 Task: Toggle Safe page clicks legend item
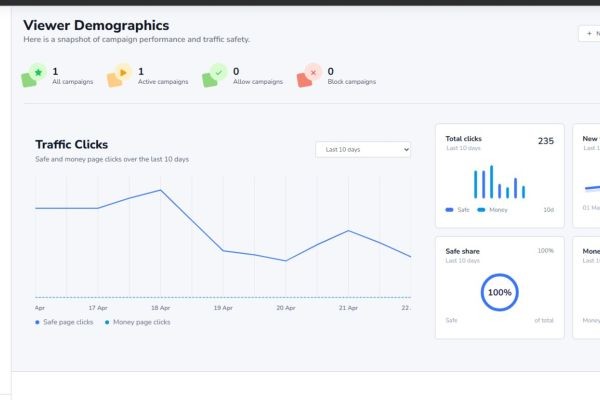64,322
